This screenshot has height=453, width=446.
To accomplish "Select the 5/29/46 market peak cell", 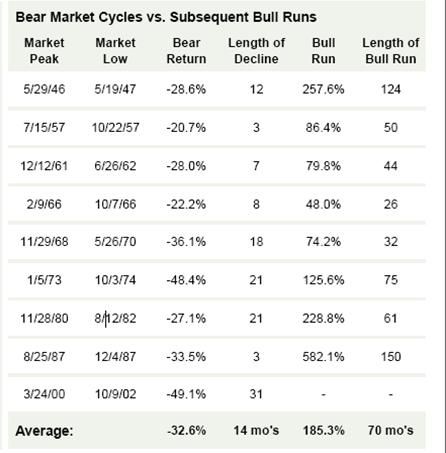I will coord(44,89).
